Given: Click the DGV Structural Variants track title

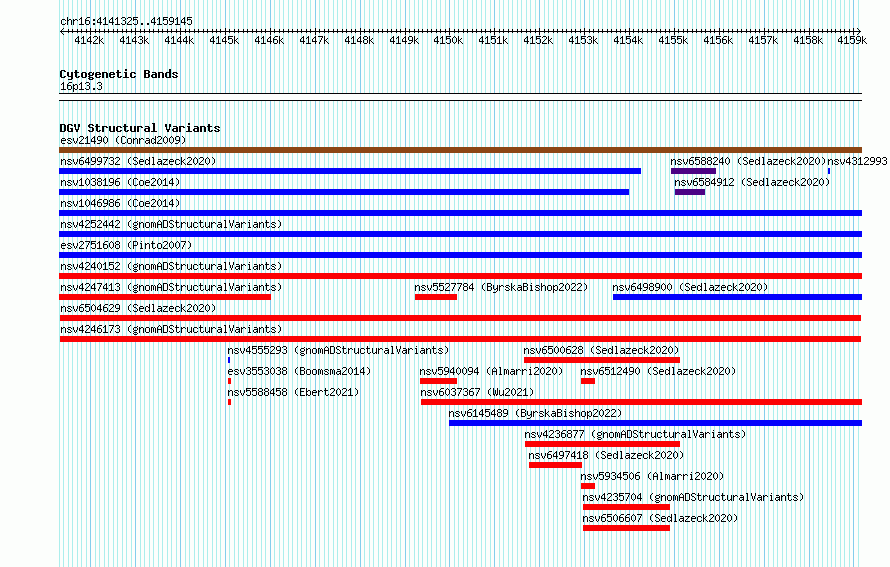Looking at the screenshot, I should 140,128.
